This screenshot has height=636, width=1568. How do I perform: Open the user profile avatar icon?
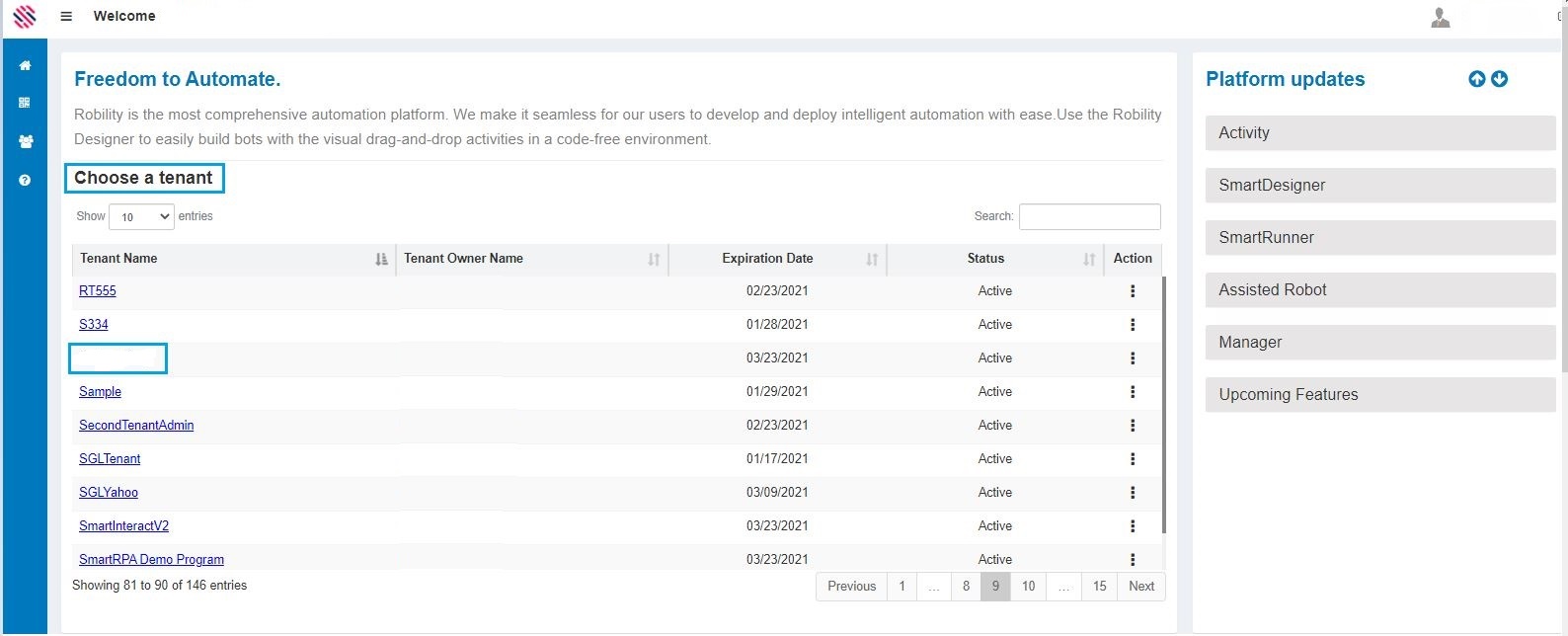point(1440,18)
